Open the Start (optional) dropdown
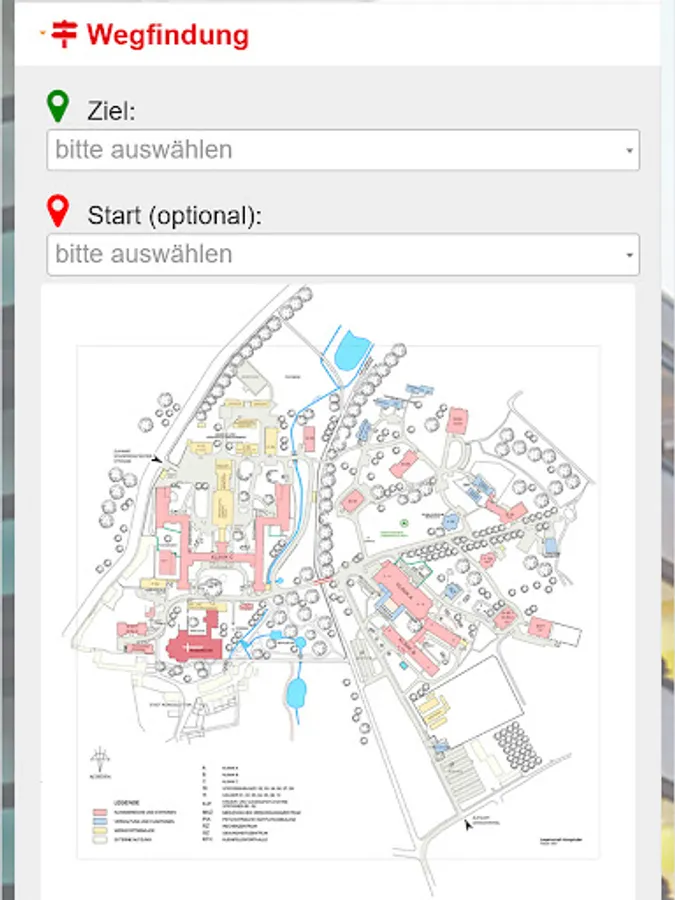The image size is (675, 900). click(x=343, y=254)
